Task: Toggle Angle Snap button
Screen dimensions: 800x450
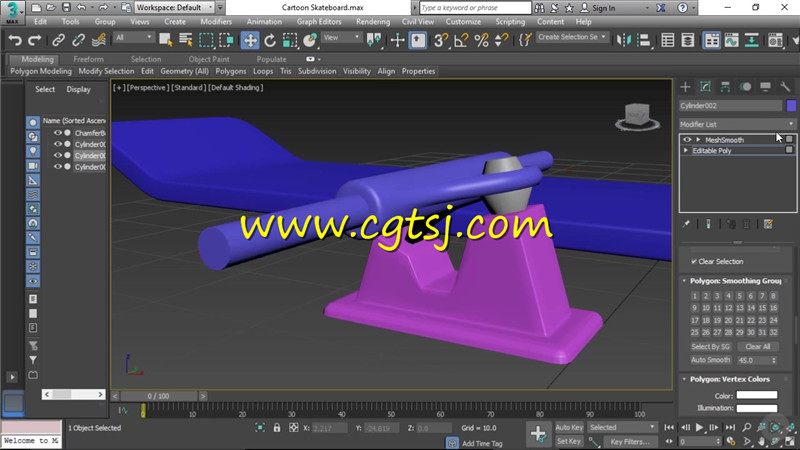Action: point(461,40)
